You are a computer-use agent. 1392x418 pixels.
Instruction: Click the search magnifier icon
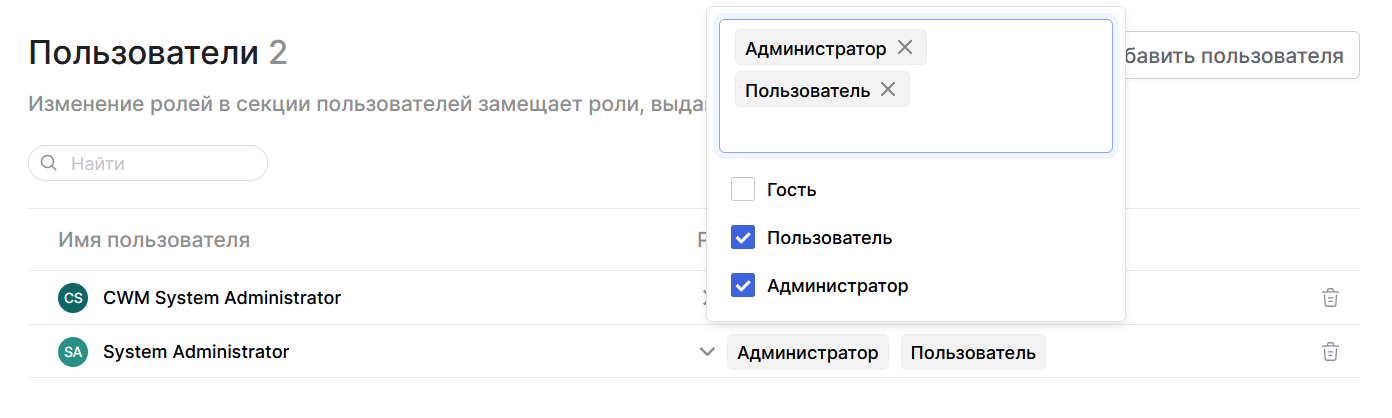pyautogui.click(x=48, y=163)
